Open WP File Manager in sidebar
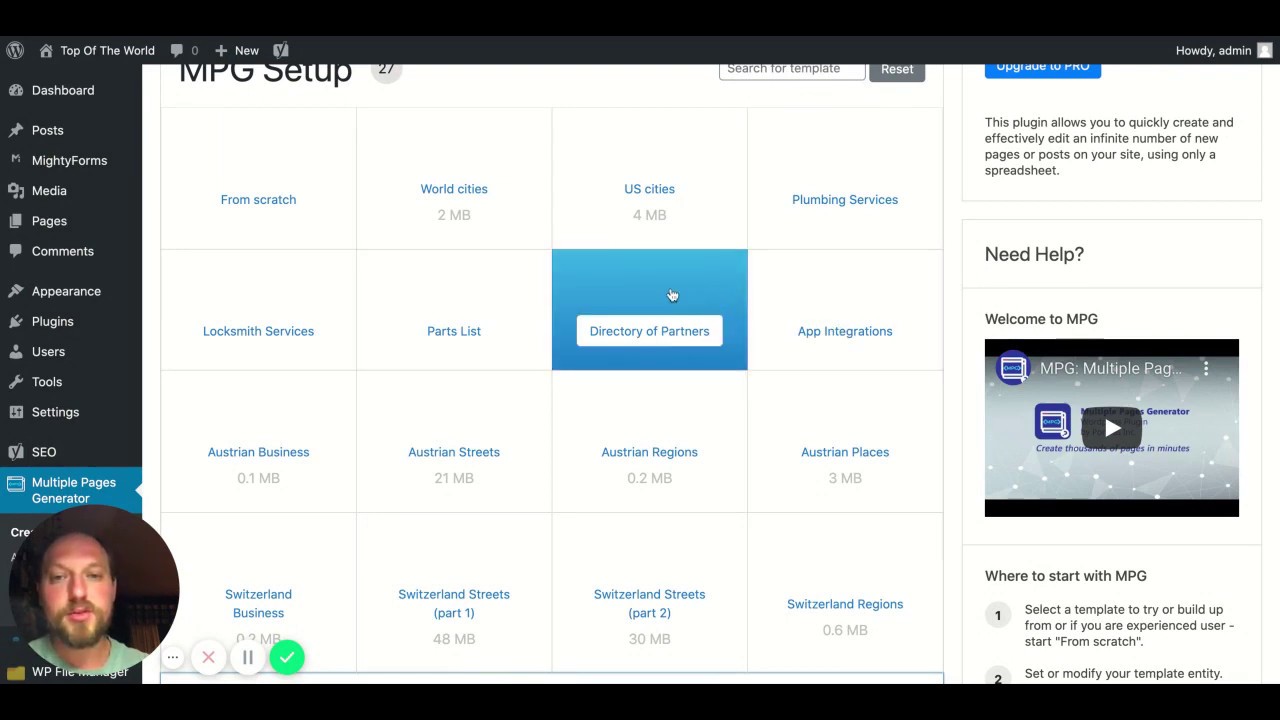This screenshot has width=1280, height=720. click(x=80, y=672)
